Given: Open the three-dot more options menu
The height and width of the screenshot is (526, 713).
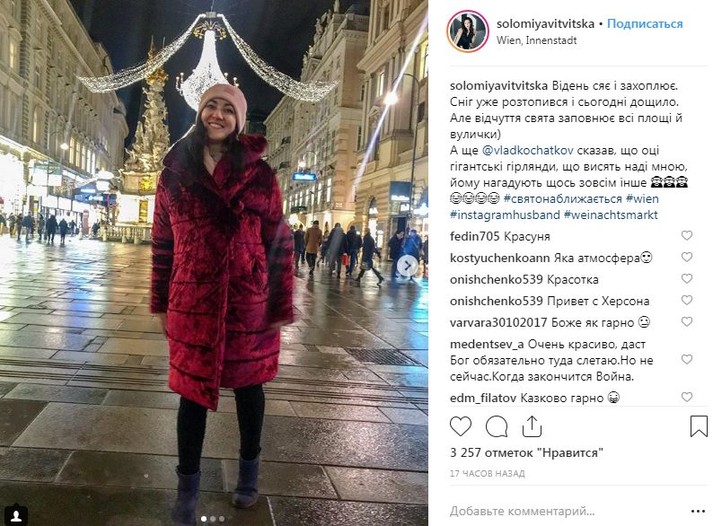Looking at the screenshot, I should pos(698,511).
